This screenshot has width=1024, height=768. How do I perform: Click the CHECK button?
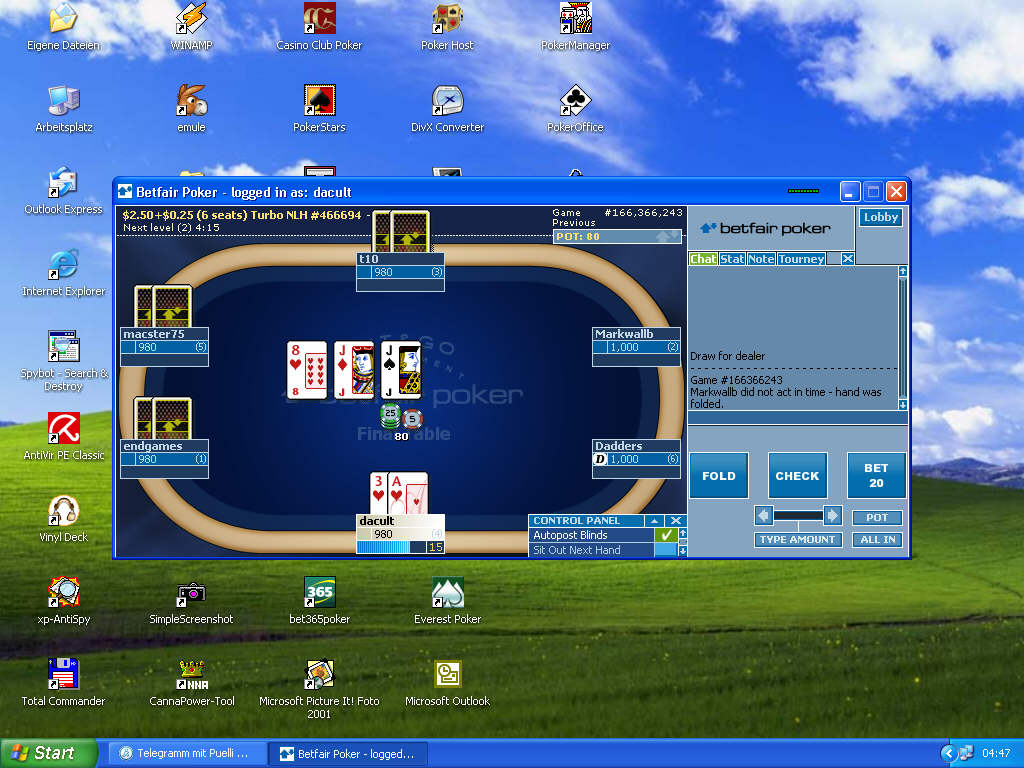click(x=797, y=476)
